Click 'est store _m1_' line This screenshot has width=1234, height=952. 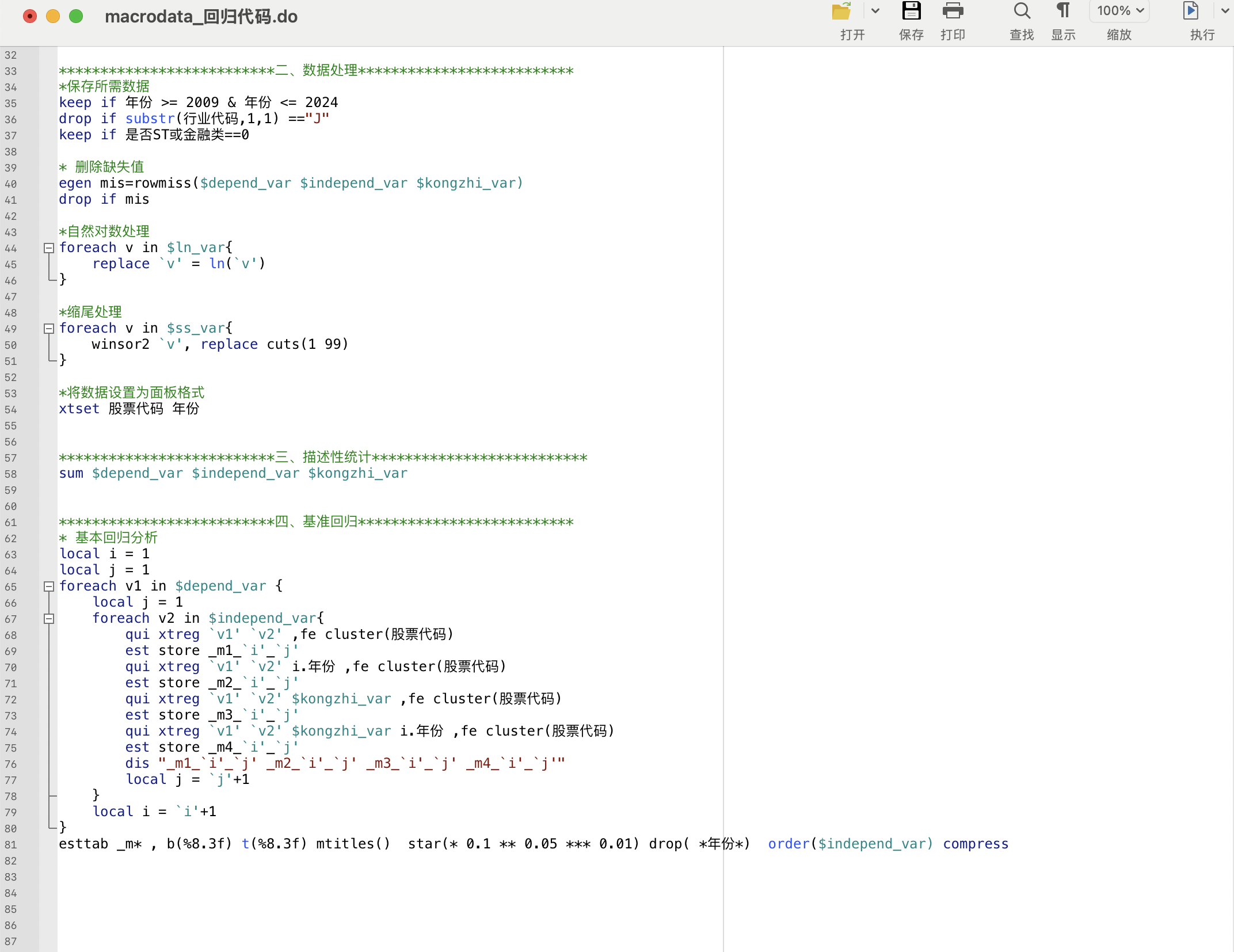[x=212, y=651]
